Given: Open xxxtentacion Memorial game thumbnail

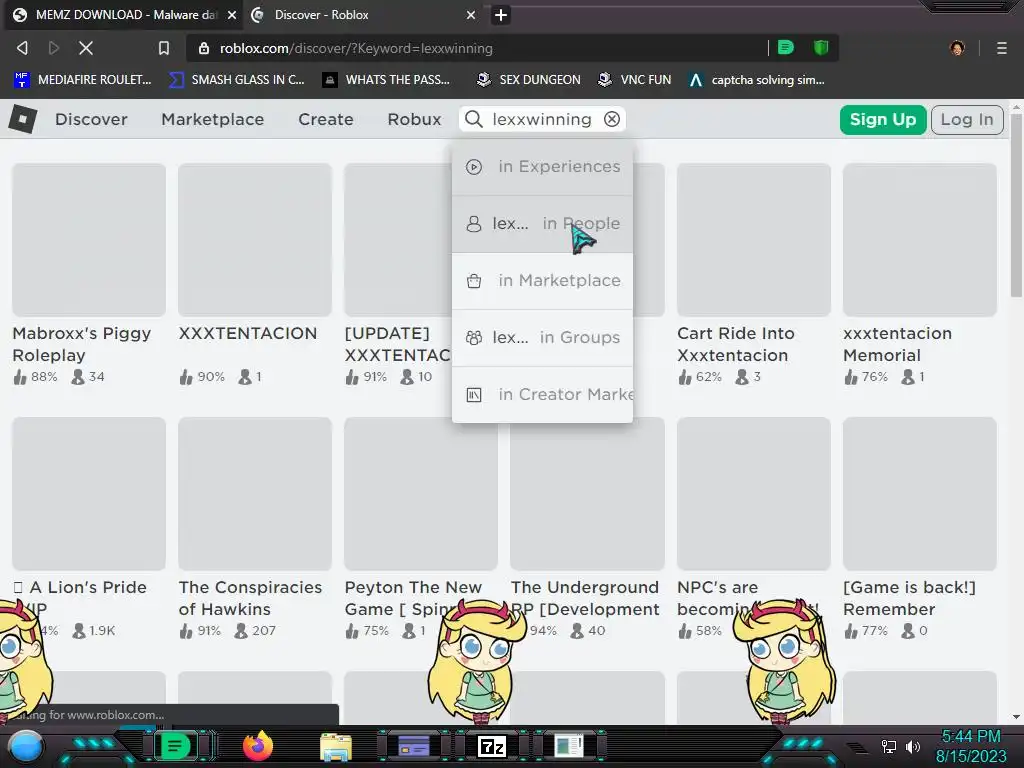Looking at the screenshot, I should 920,240.
